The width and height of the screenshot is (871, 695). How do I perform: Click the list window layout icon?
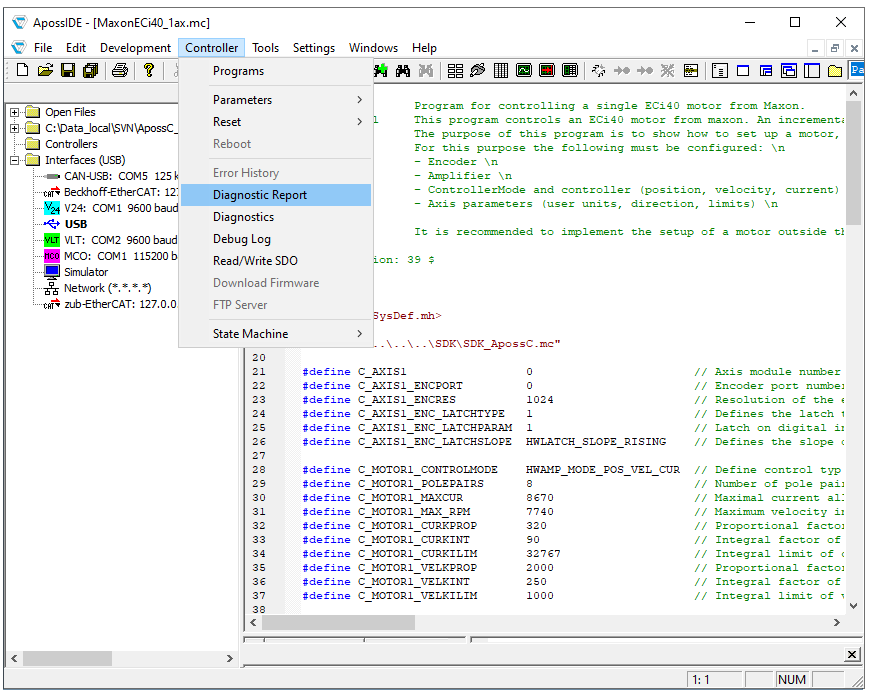pos(720,71)
